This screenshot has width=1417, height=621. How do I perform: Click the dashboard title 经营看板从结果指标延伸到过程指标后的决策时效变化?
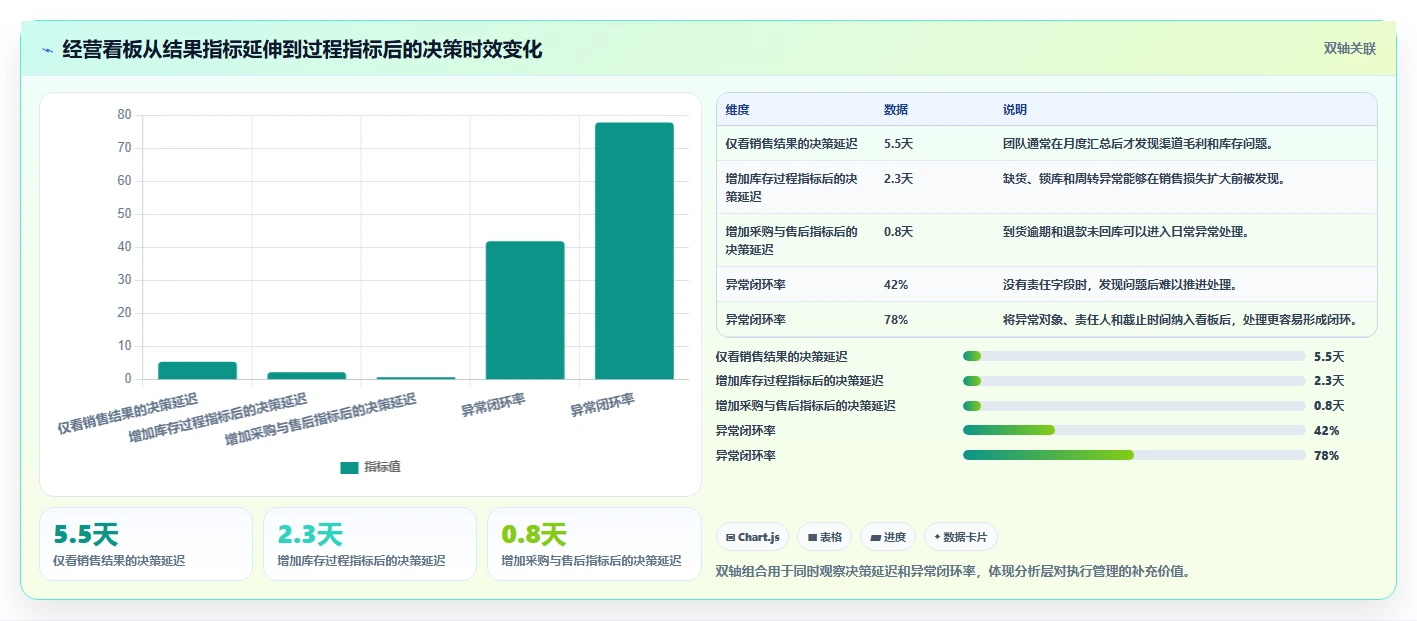tap(302, 49)
